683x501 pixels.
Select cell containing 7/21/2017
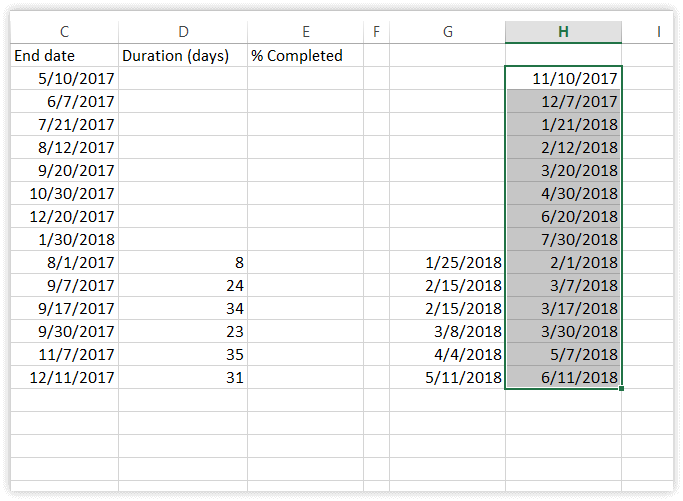(x=64, y=125)
